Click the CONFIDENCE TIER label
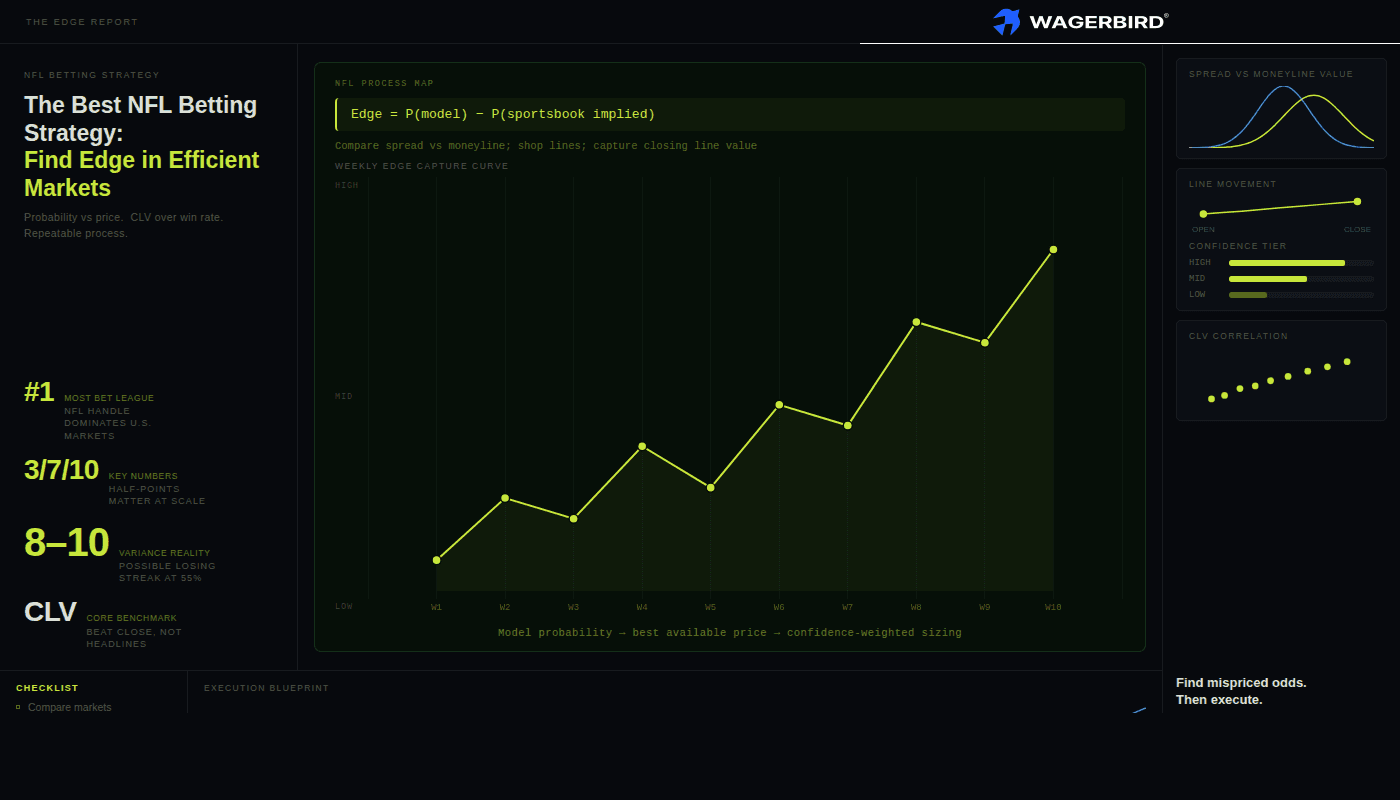 pos(1238,246)
